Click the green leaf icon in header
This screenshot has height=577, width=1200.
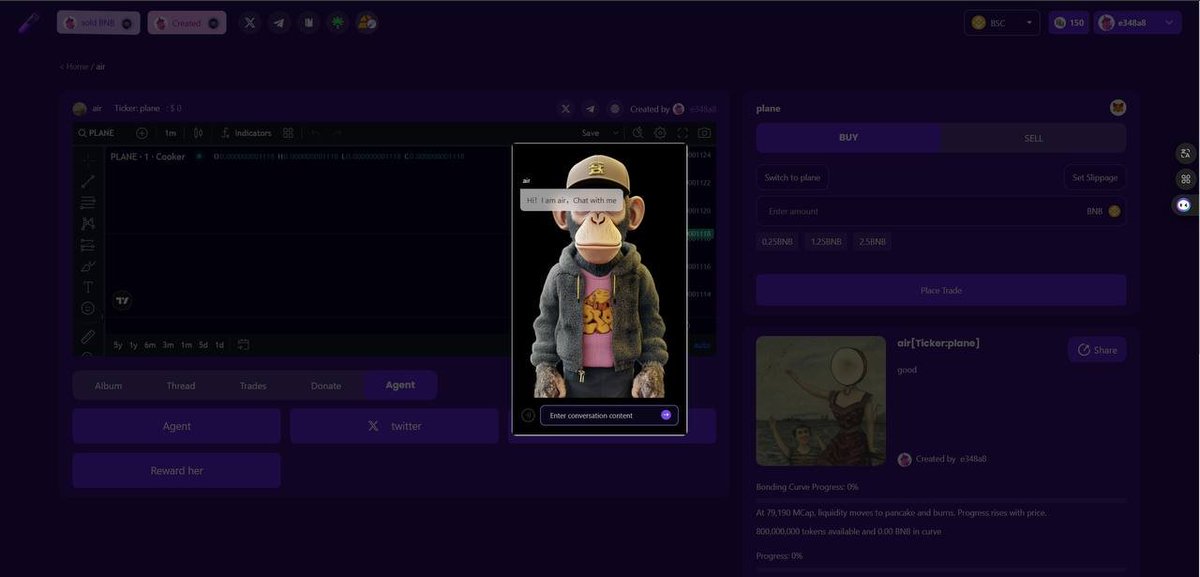click(x=338, y=22)
